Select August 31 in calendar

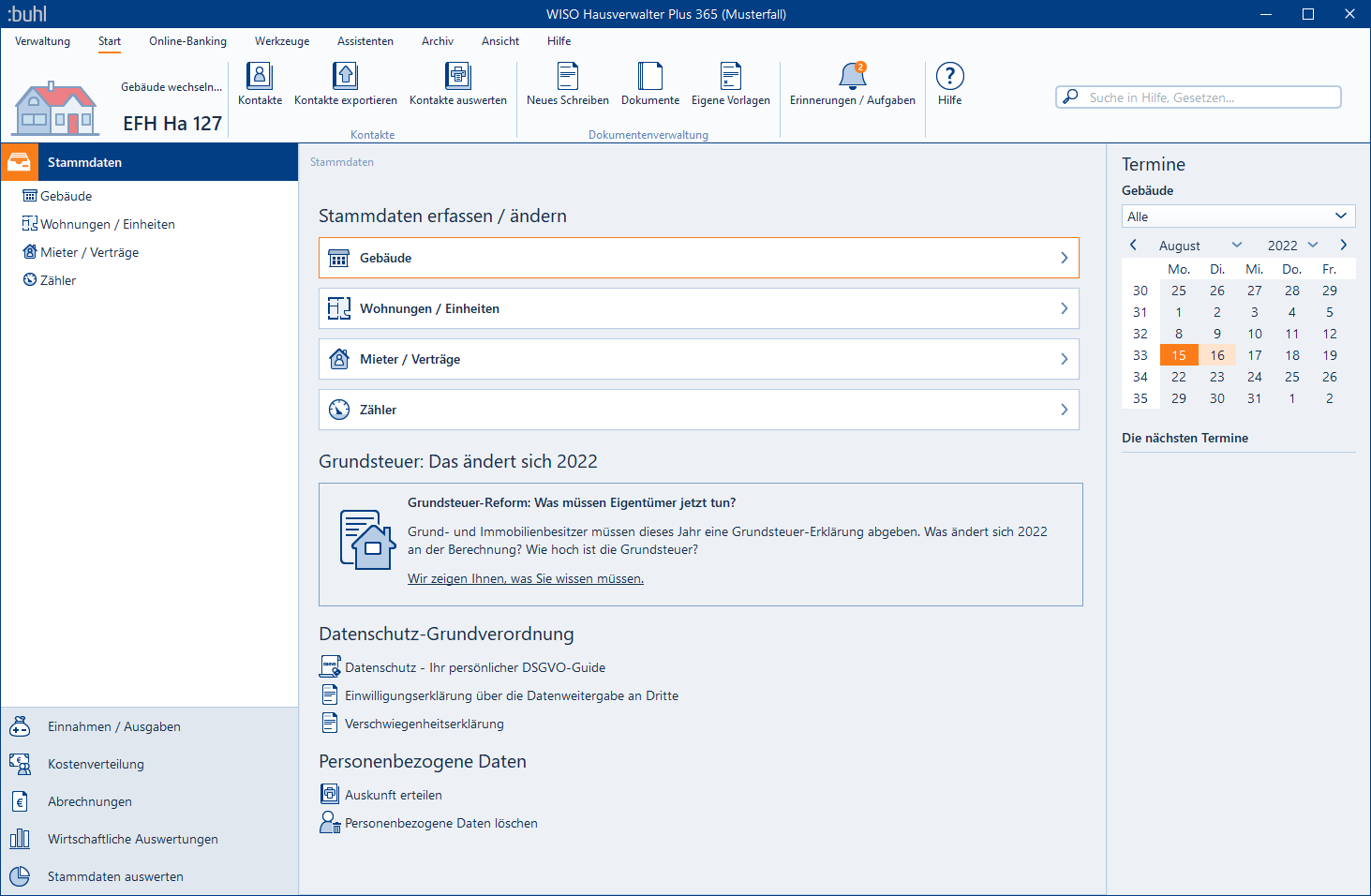[x=1254, y=398]
